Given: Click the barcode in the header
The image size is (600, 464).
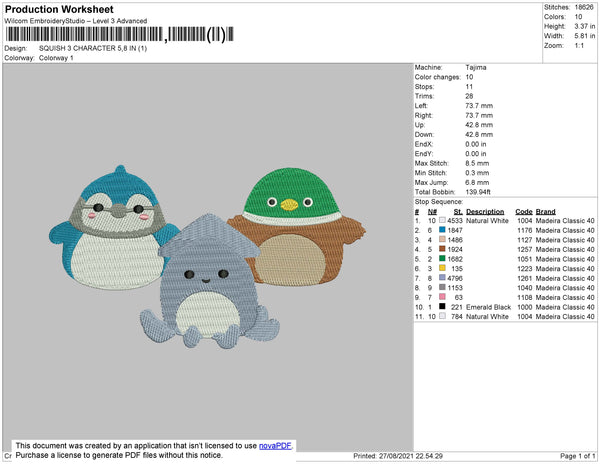Looking at the screenshot, I should (x=119, y=34).
